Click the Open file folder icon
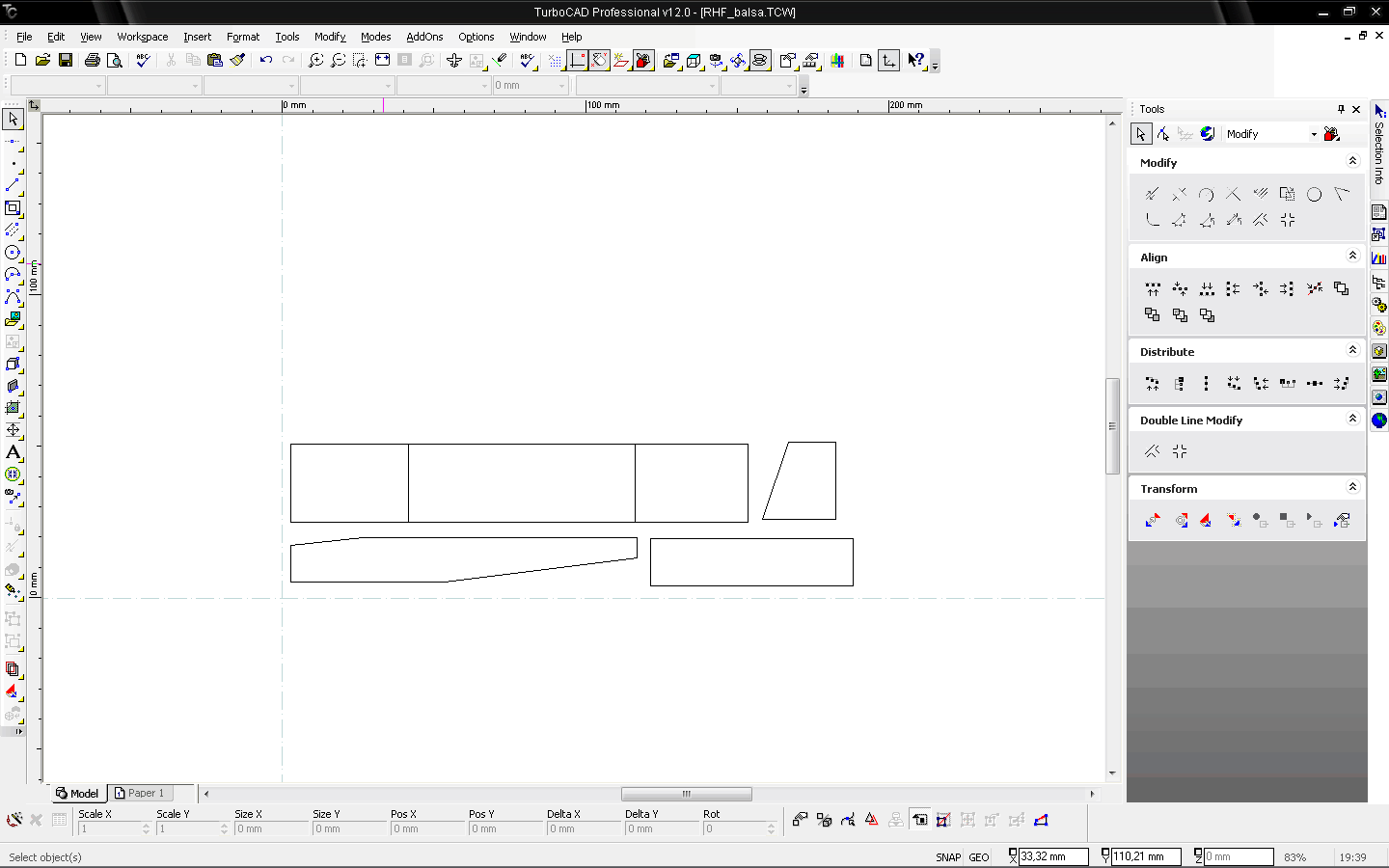This screenshot has height=868, width=1389. pyautogui.click(x=42, y=60)
